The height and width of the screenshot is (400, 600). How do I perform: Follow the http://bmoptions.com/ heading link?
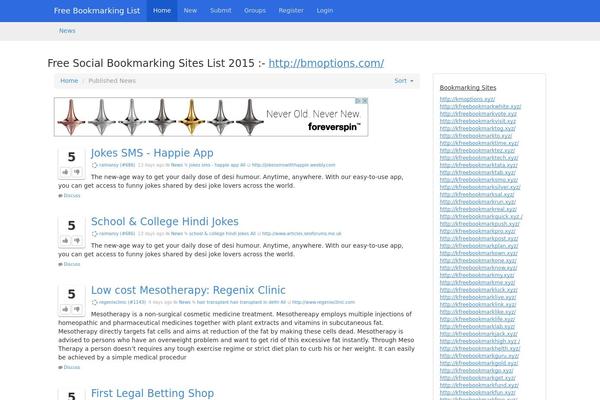pyautogui.click(x=326, y=63)
